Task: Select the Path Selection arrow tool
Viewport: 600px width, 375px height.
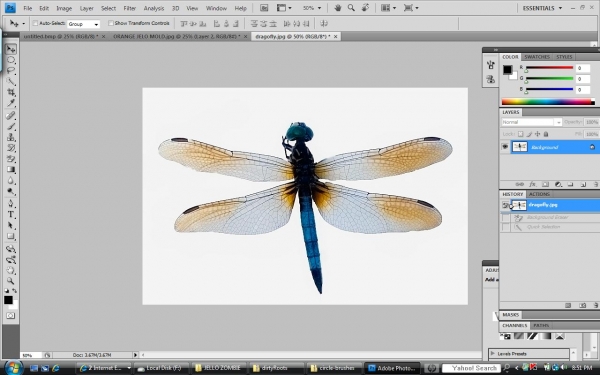Action: (x=11, y=225)
